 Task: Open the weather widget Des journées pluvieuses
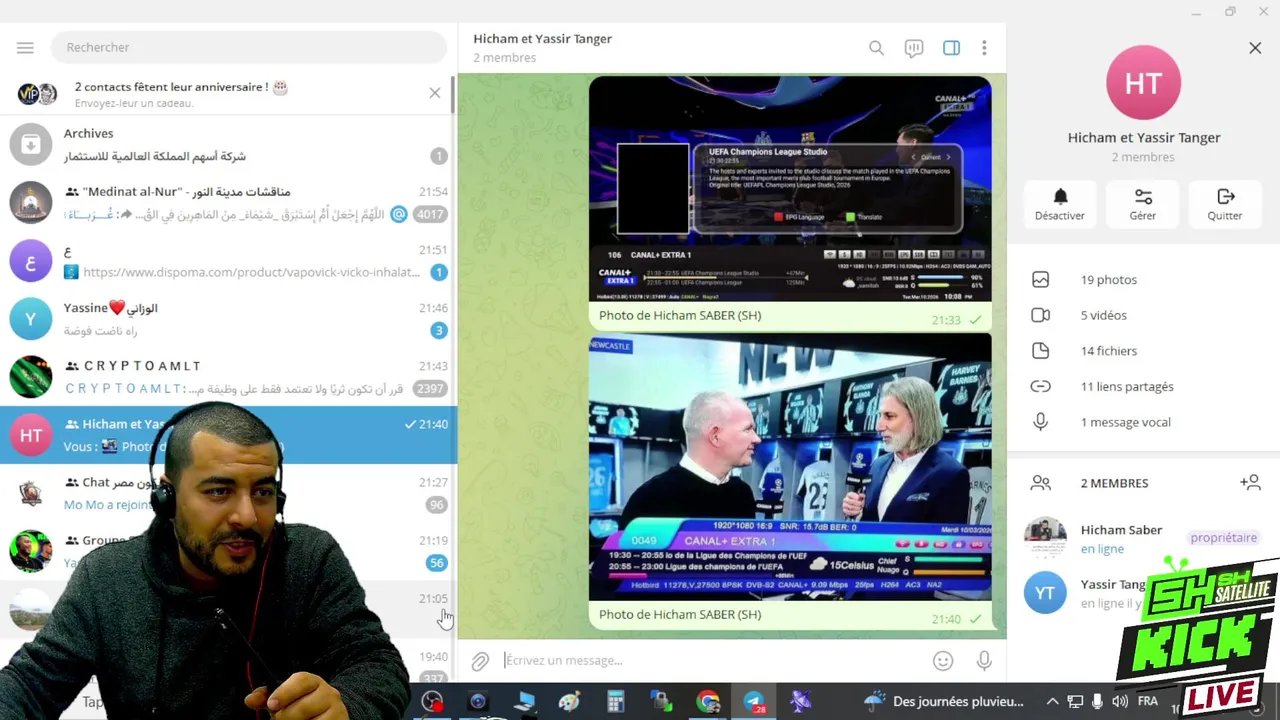click(945, 701)
